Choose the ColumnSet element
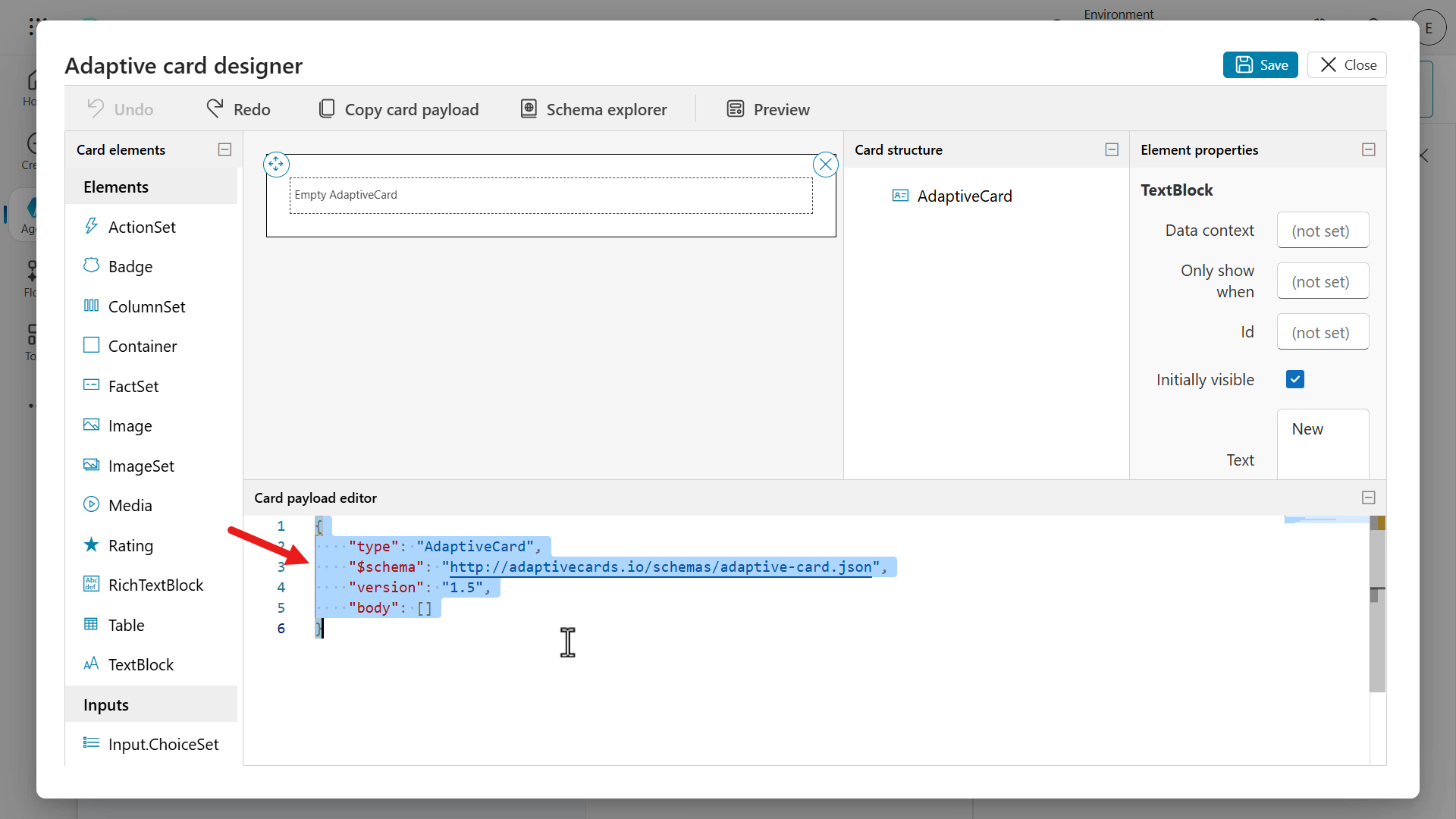The height and width of the screenshot is (819, 1456). click(x=147, y=306)
